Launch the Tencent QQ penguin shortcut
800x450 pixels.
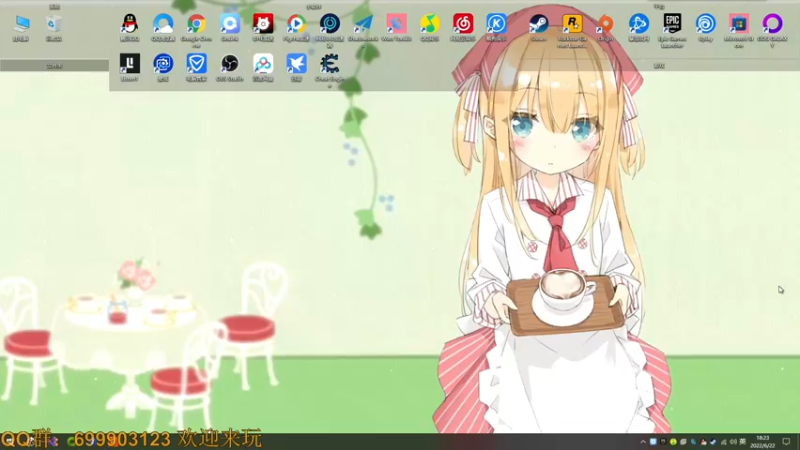pos(130,28)
